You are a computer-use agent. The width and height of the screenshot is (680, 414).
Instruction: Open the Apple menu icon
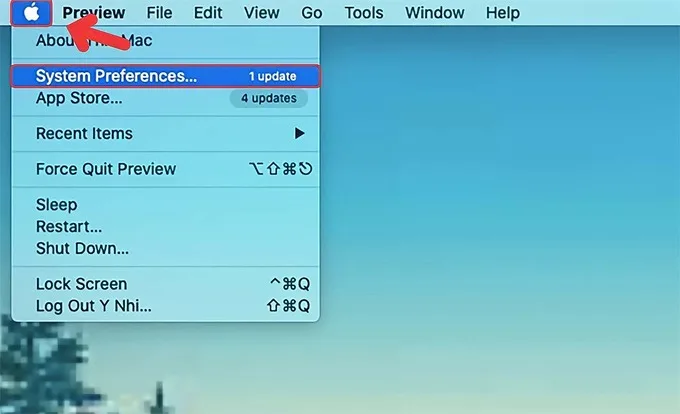(x=31, y=13)
